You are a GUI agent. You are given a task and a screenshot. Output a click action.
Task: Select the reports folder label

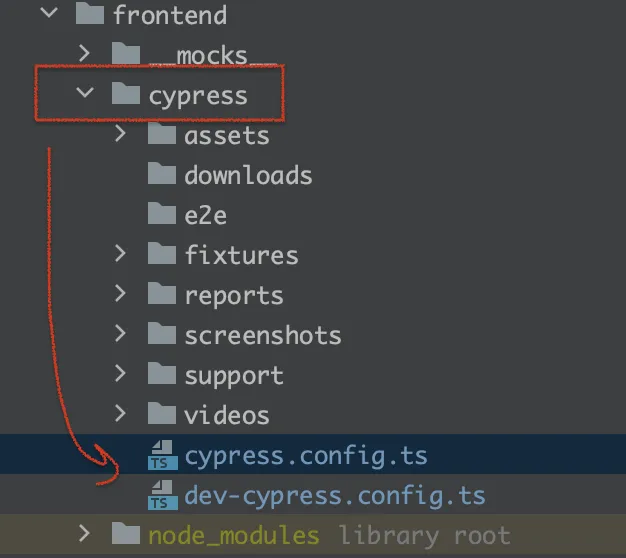234,296
